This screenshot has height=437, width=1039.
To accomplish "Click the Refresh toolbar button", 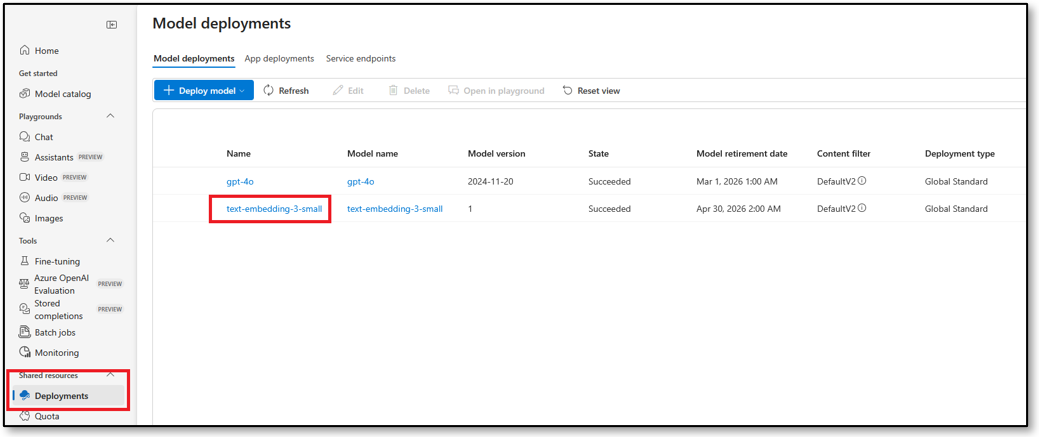I will click(x=286, y=90).
